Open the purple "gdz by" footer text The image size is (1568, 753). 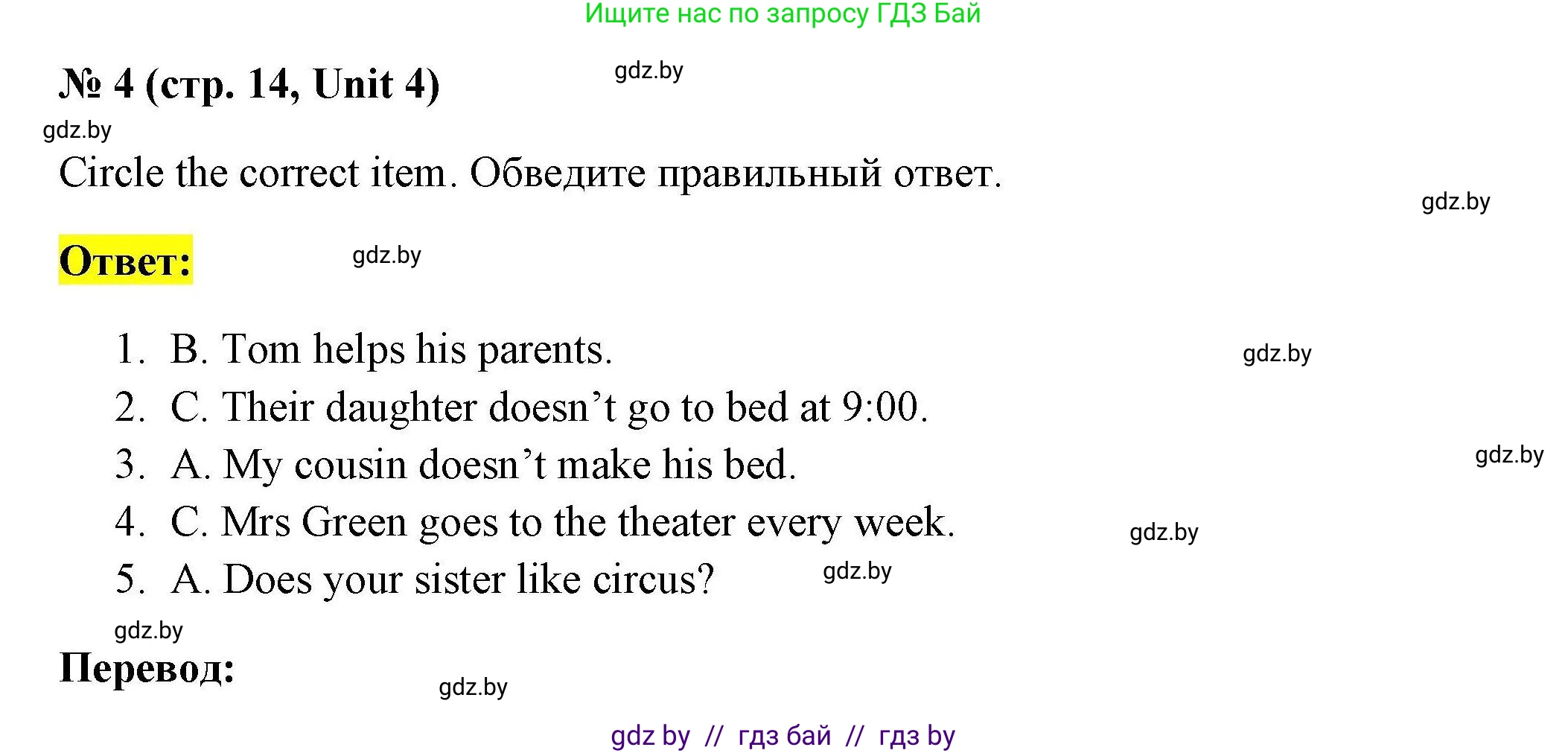click(650, 736)
